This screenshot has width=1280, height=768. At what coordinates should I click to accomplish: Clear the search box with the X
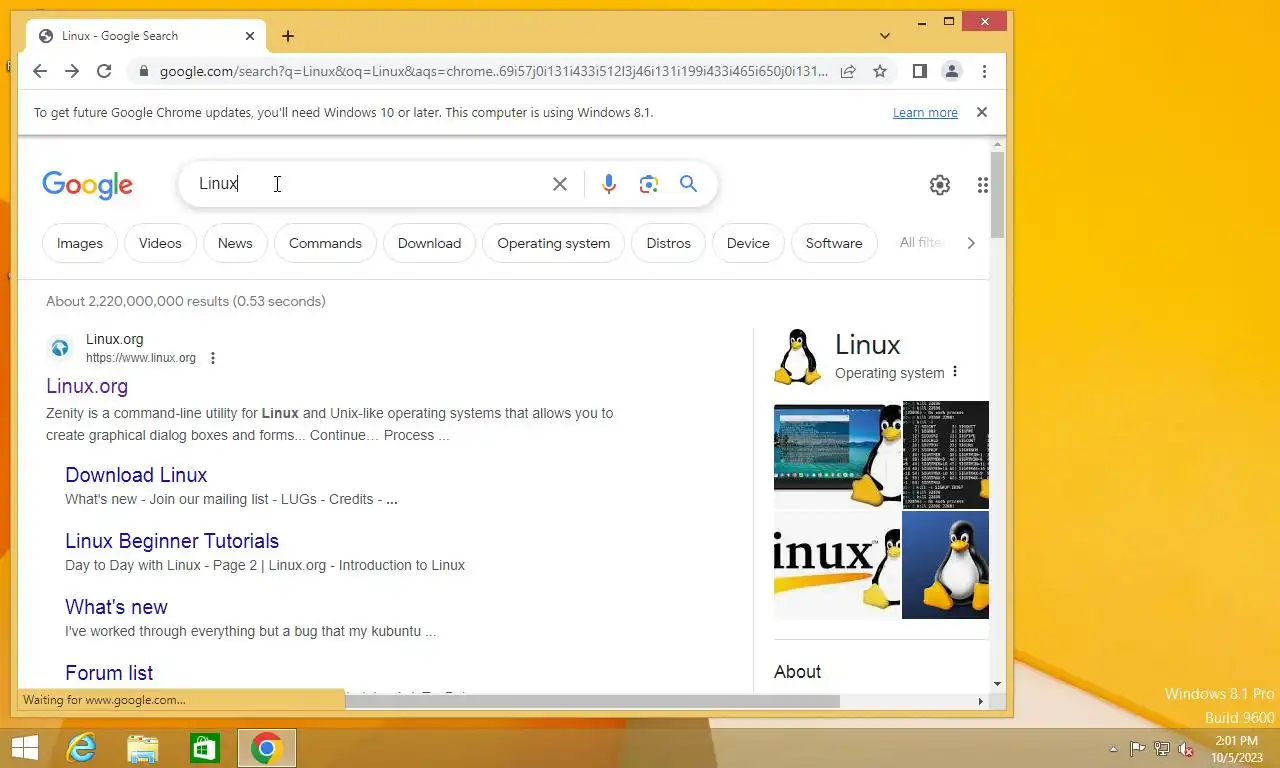point(560,184)
